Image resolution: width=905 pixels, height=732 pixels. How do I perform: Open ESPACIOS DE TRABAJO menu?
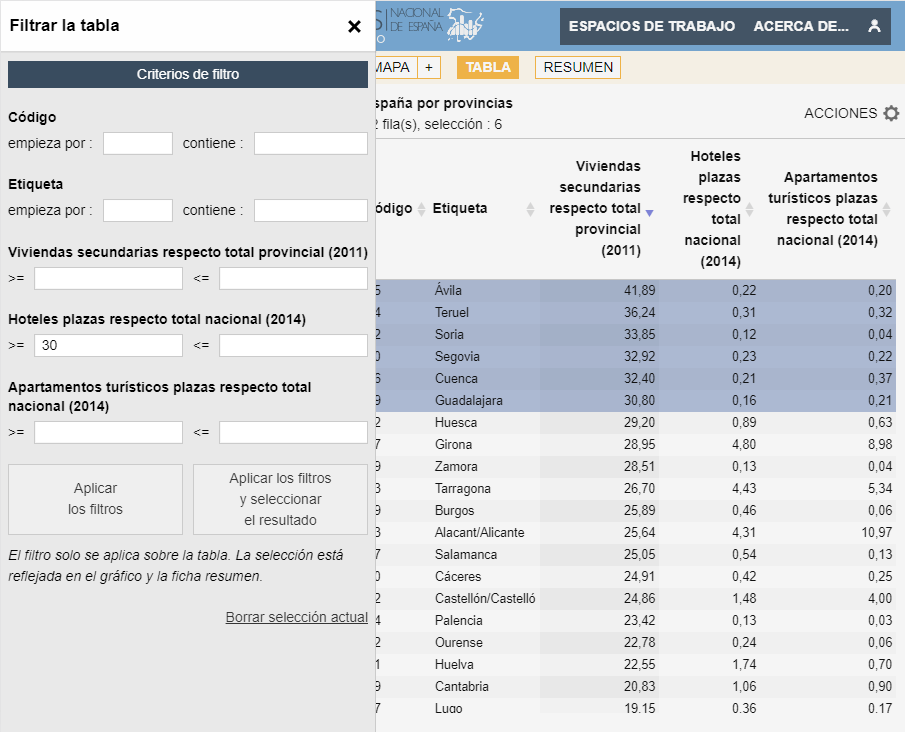652,26
